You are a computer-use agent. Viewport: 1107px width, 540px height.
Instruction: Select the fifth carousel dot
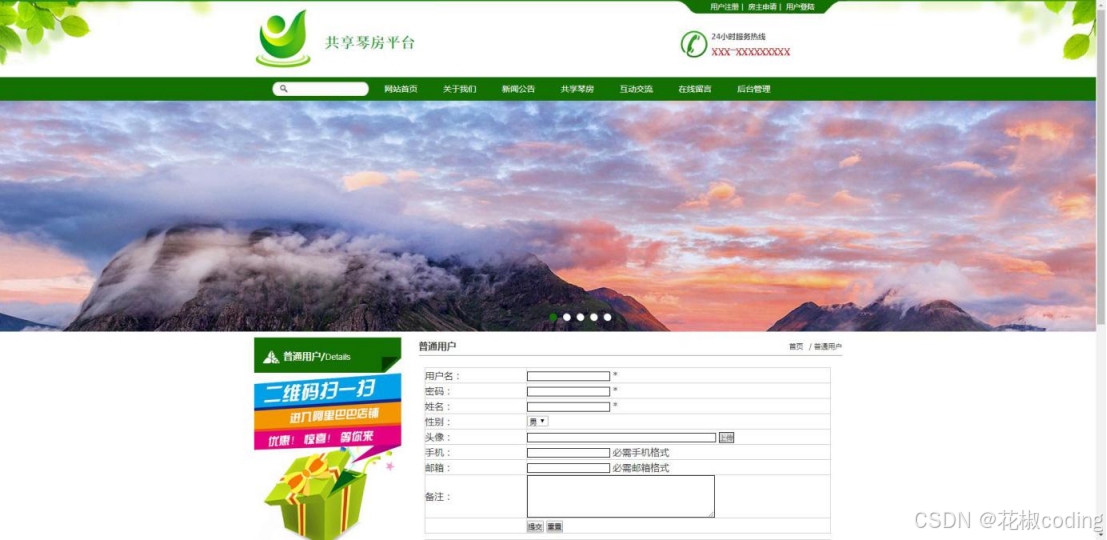607,318
